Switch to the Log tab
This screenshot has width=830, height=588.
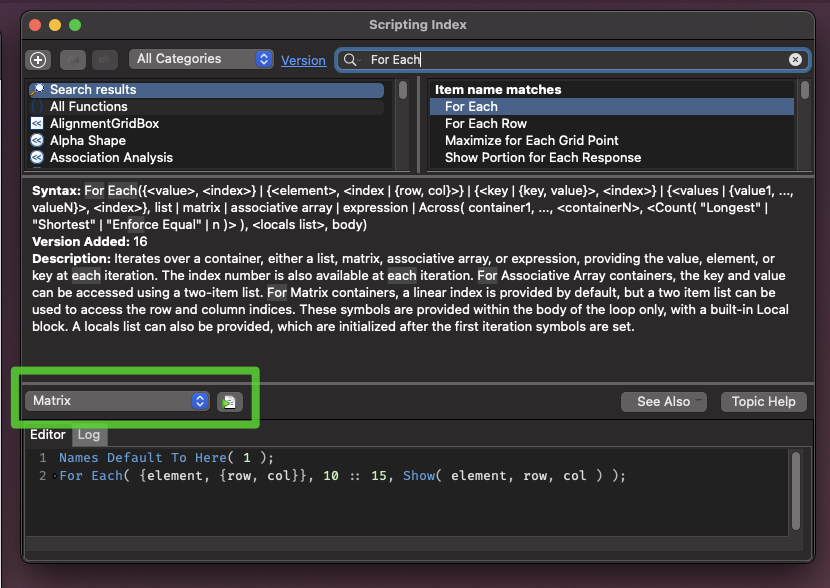point(89,435)
